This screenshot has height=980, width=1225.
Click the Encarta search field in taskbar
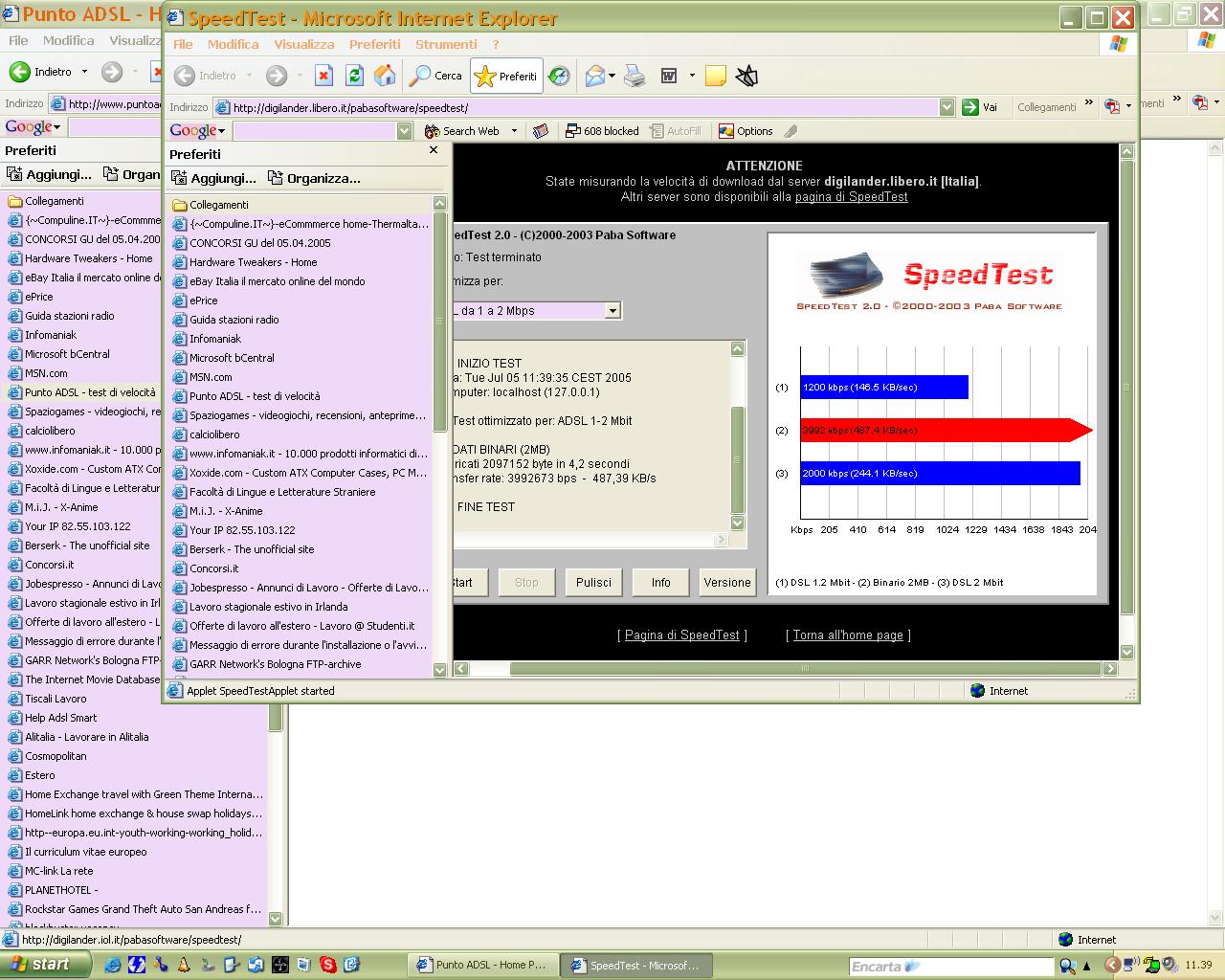(951, 966)
